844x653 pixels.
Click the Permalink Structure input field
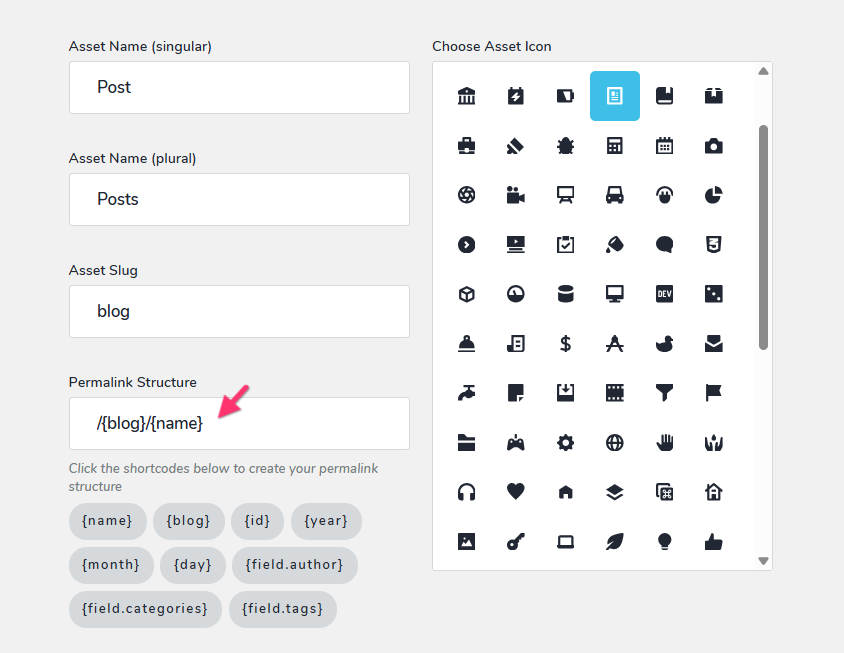point(239,423)
